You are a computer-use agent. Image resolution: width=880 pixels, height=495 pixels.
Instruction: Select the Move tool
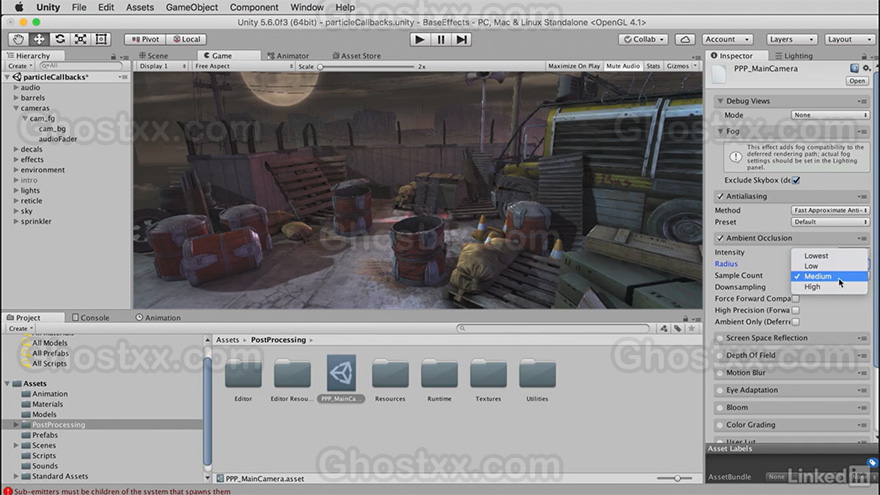(39, 39)
